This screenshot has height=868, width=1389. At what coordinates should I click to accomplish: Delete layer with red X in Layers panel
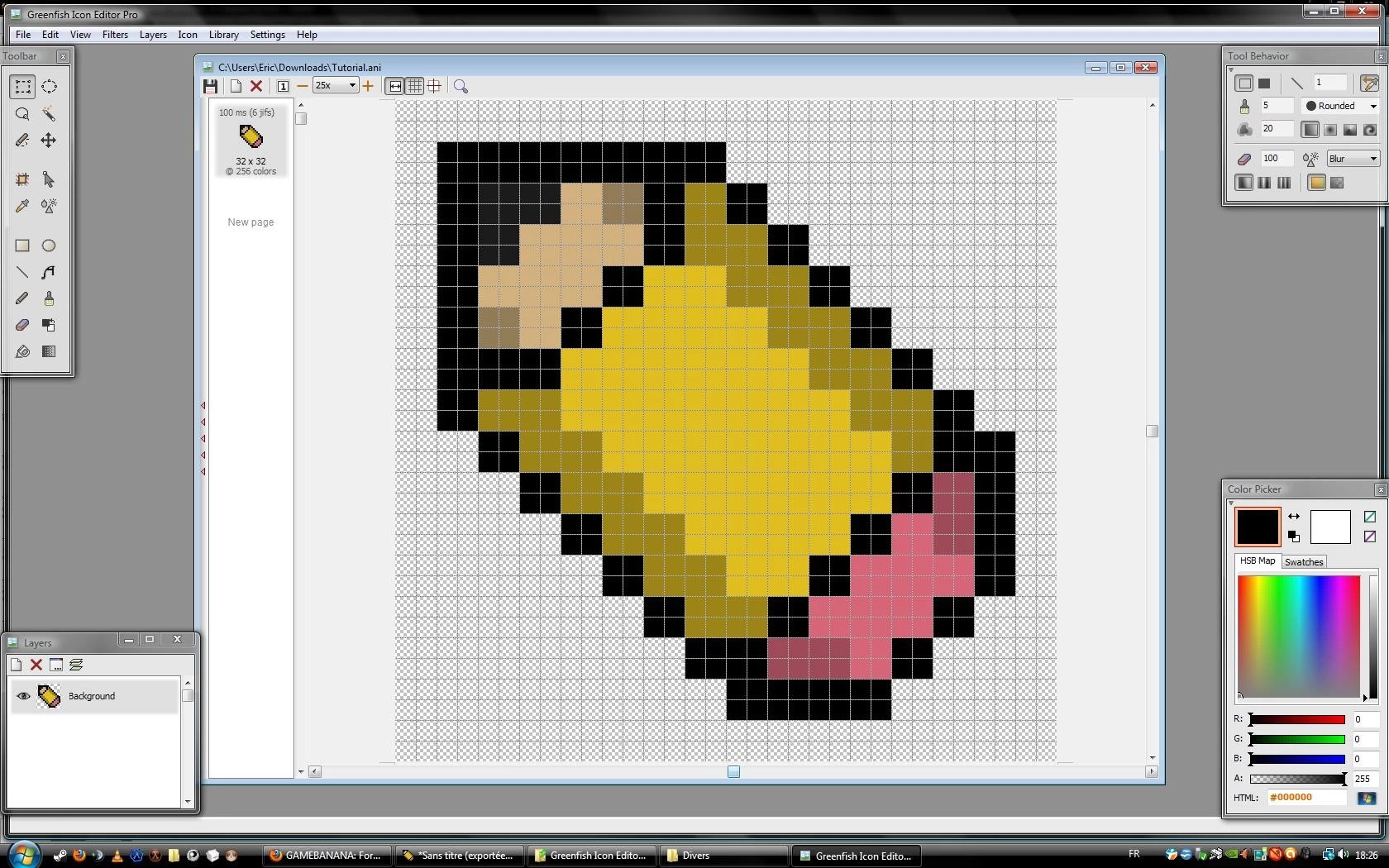36,665
